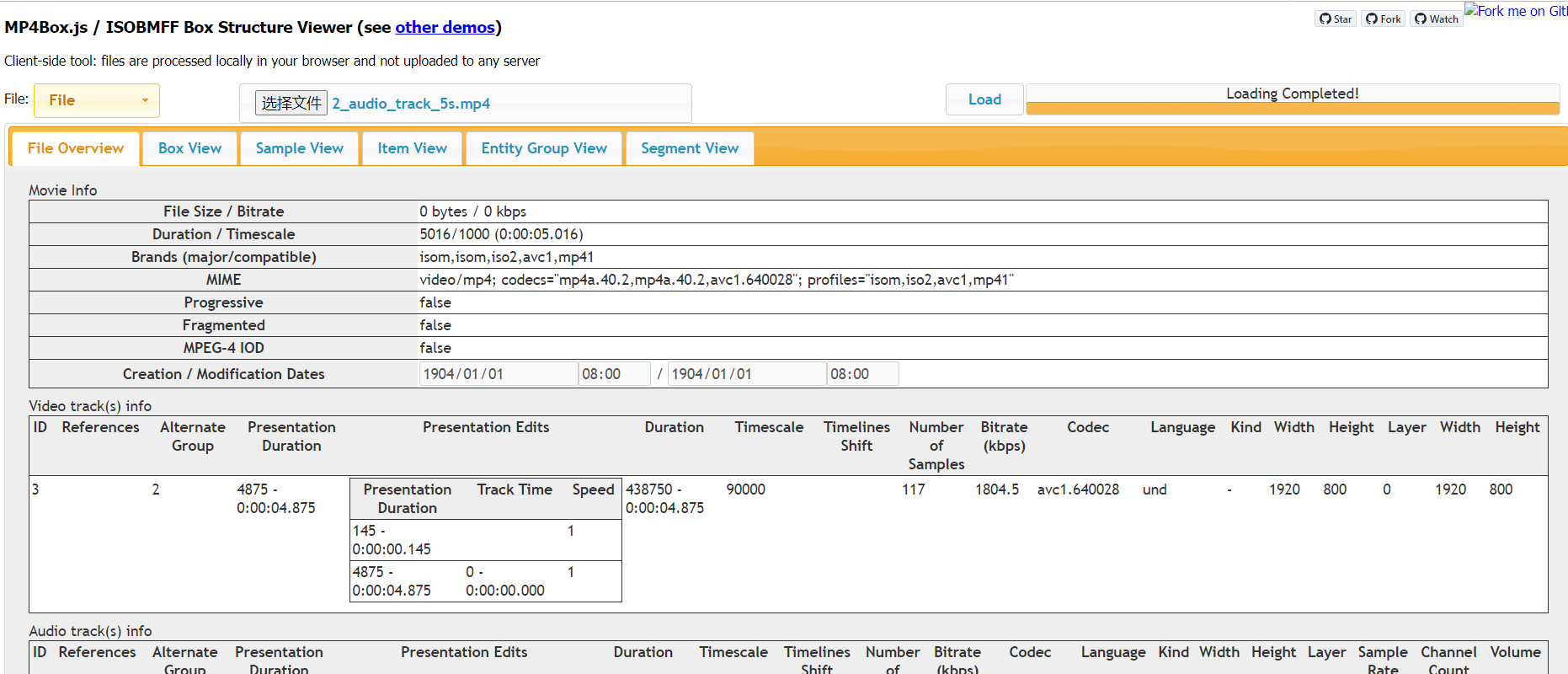Select the MIME value text with codecs
This screenshot has height=674, width=1568.
717,280
